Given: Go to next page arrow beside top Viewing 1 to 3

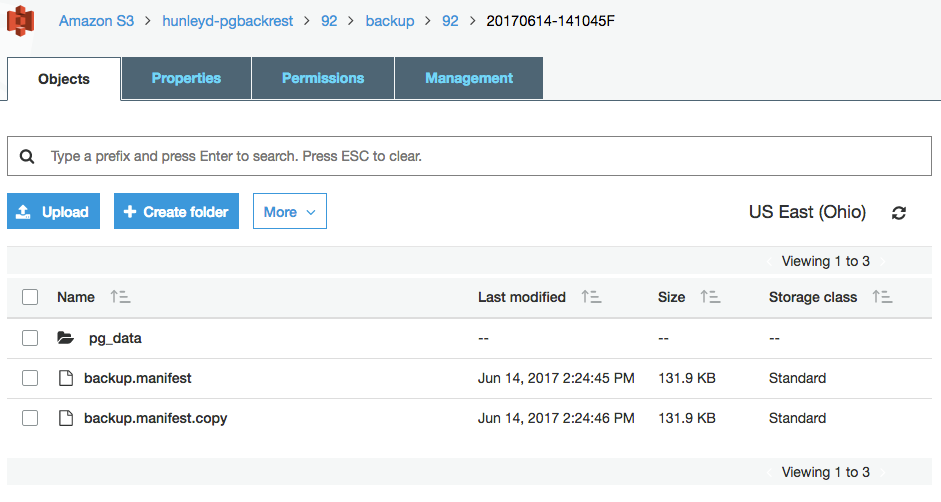Looking at the screenshot, I should (x=883, y=261).
